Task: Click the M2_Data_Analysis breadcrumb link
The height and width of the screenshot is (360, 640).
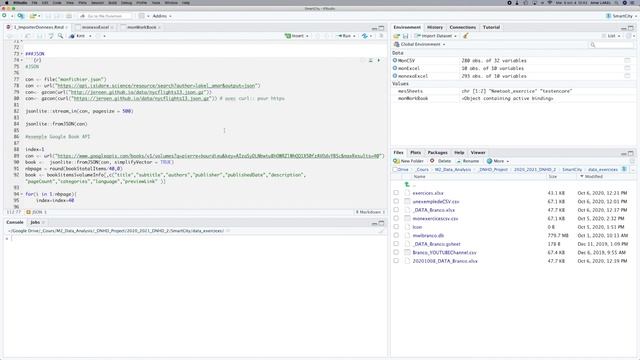Action: [x=453, y=169]
